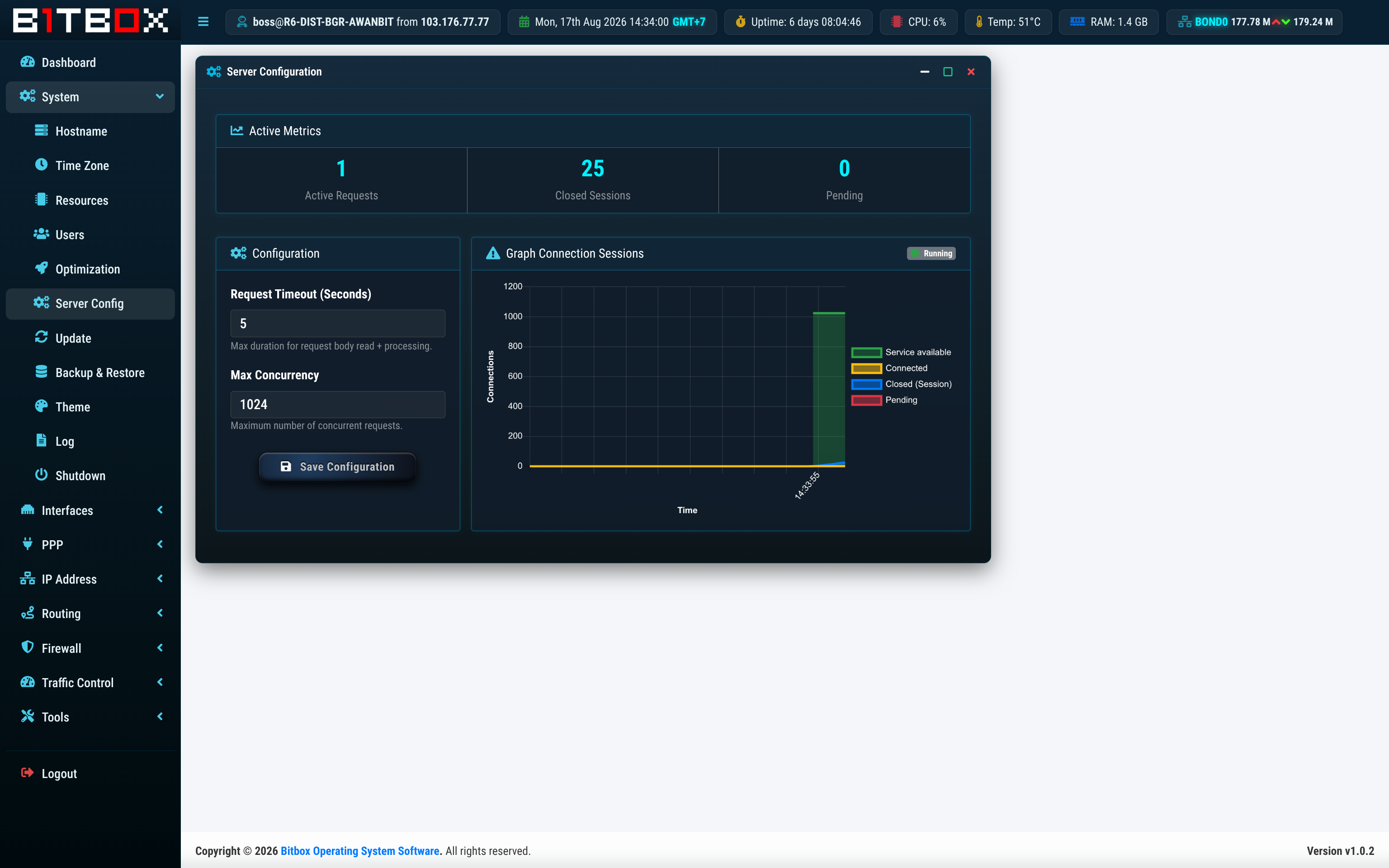Click the BITBOX logo

coord(90,21)
